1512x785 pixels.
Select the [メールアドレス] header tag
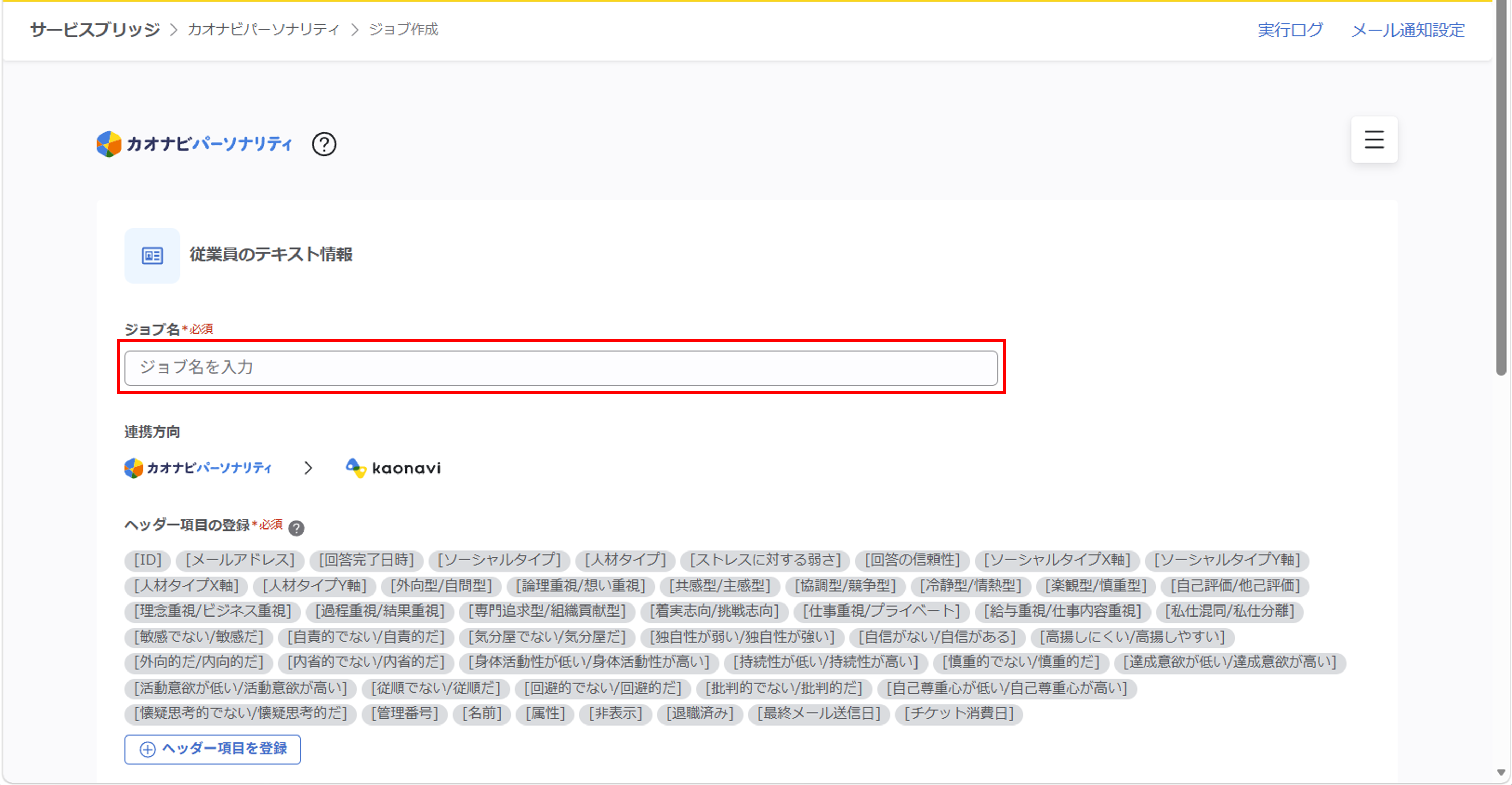pyautogui.click(x=240, y=560)
